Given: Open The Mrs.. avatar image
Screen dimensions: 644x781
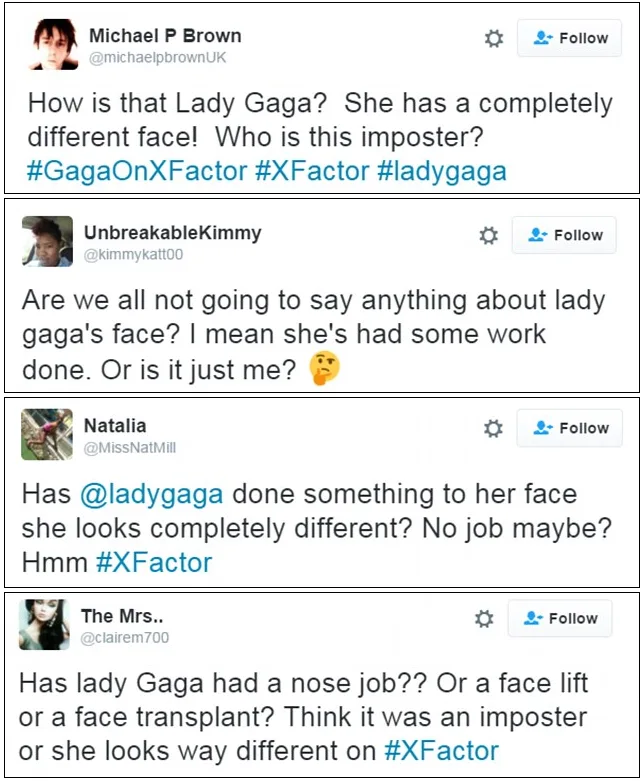Looking at the screenshot, I should (44, 625).
